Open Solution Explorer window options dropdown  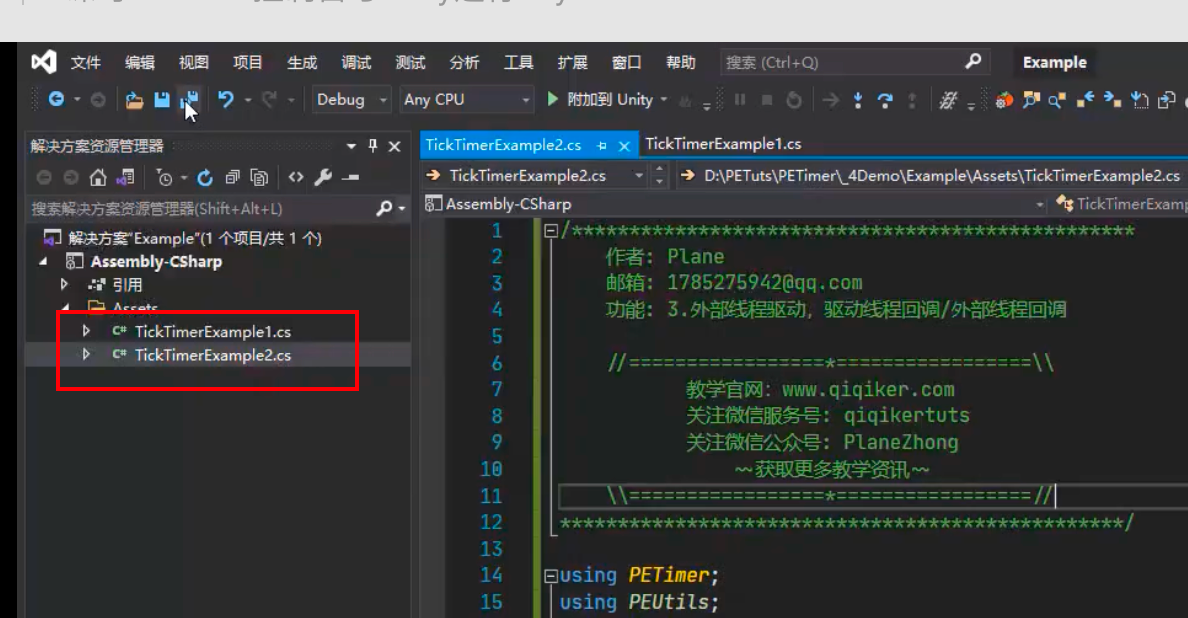[351, 145]
